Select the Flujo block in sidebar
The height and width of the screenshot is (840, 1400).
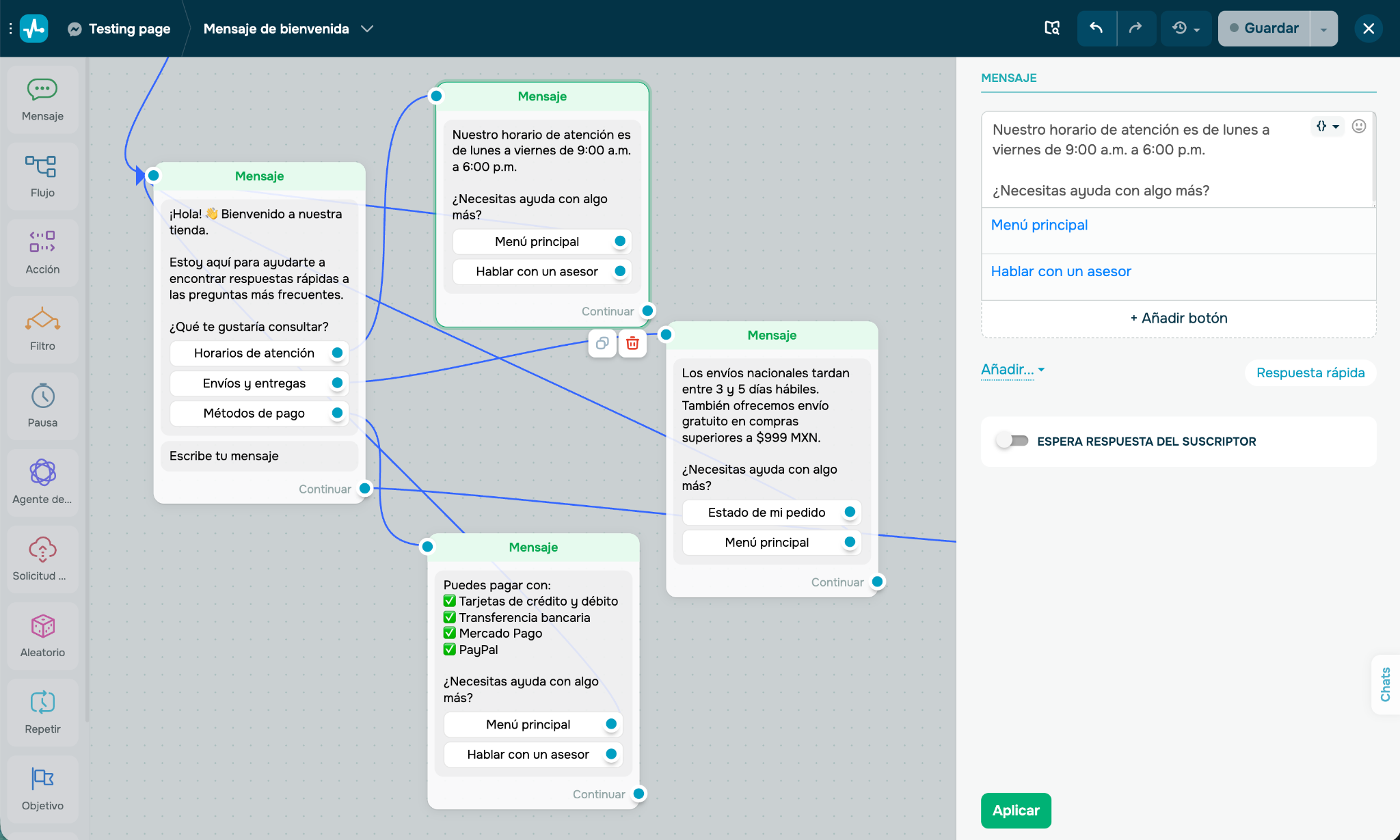42,176
